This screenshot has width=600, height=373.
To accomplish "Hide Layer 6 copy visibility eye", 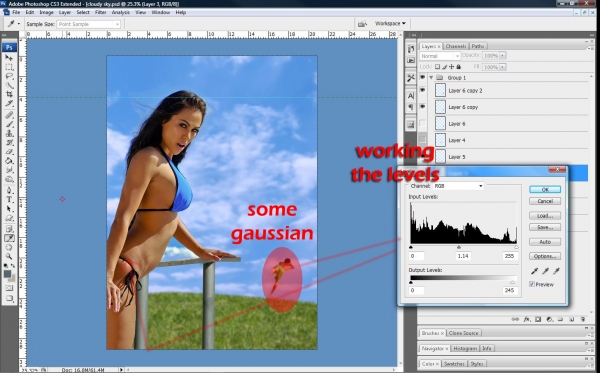I will 422,107.
